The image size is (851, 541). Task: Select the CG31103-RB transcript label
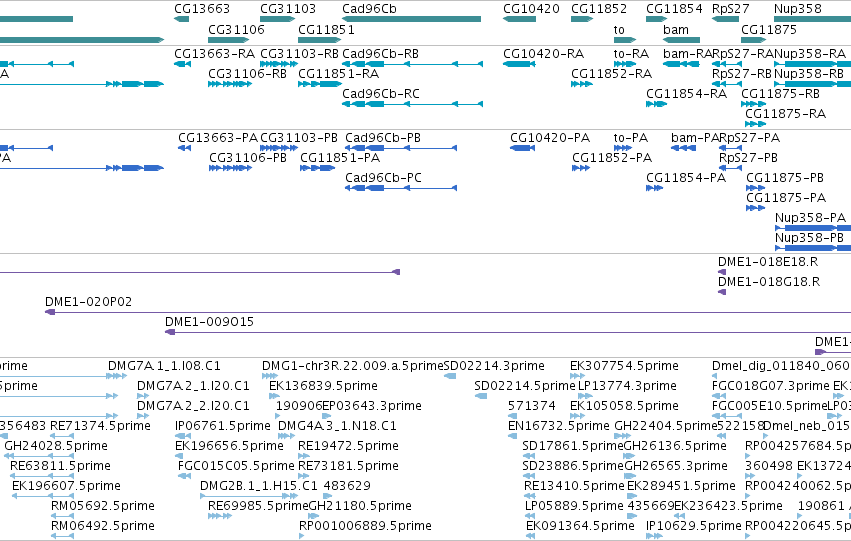tap(300, 54)
